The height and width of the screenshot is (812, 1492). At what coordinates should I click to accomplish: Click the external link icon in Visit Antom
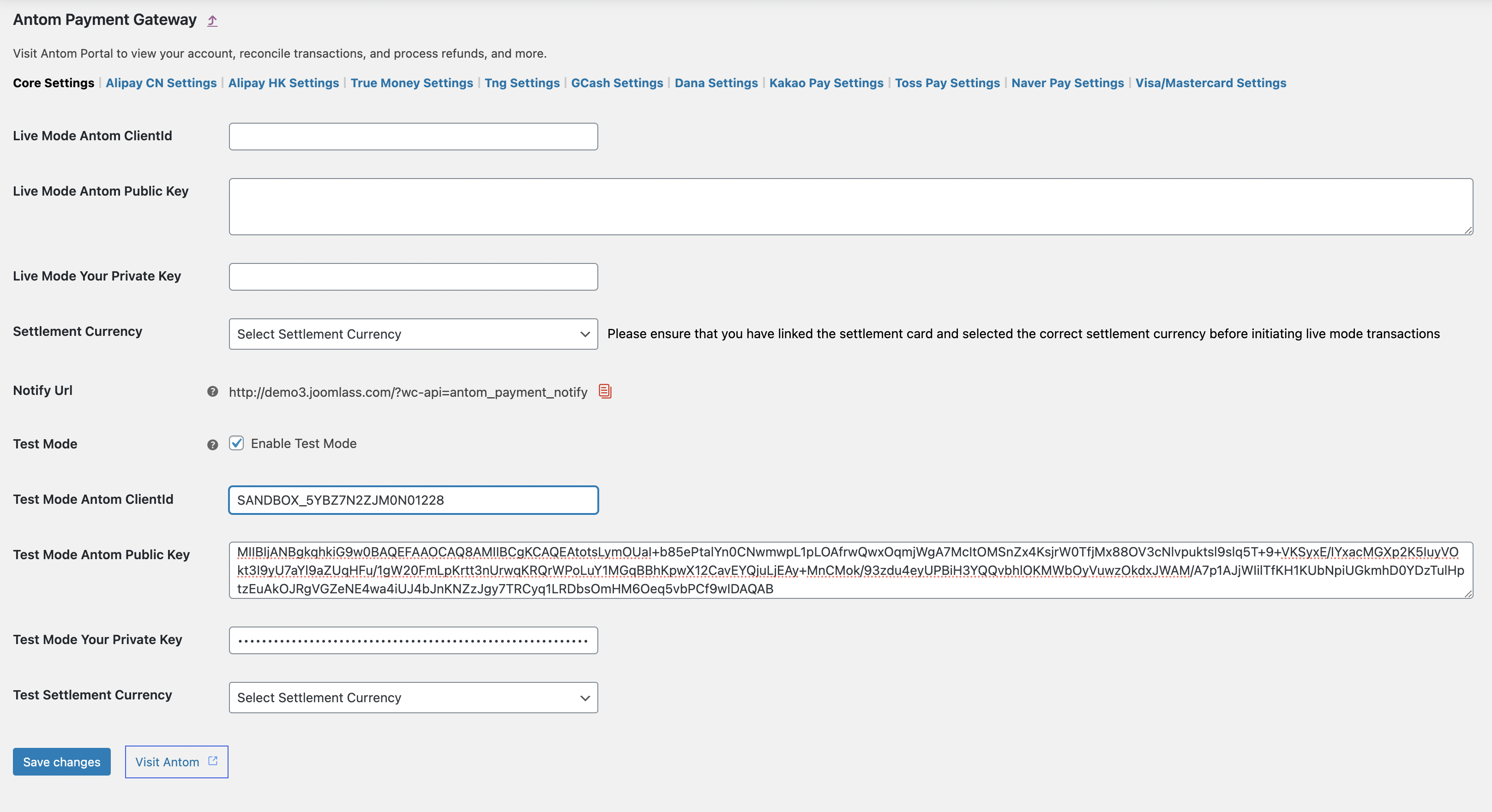click(212, 761)
